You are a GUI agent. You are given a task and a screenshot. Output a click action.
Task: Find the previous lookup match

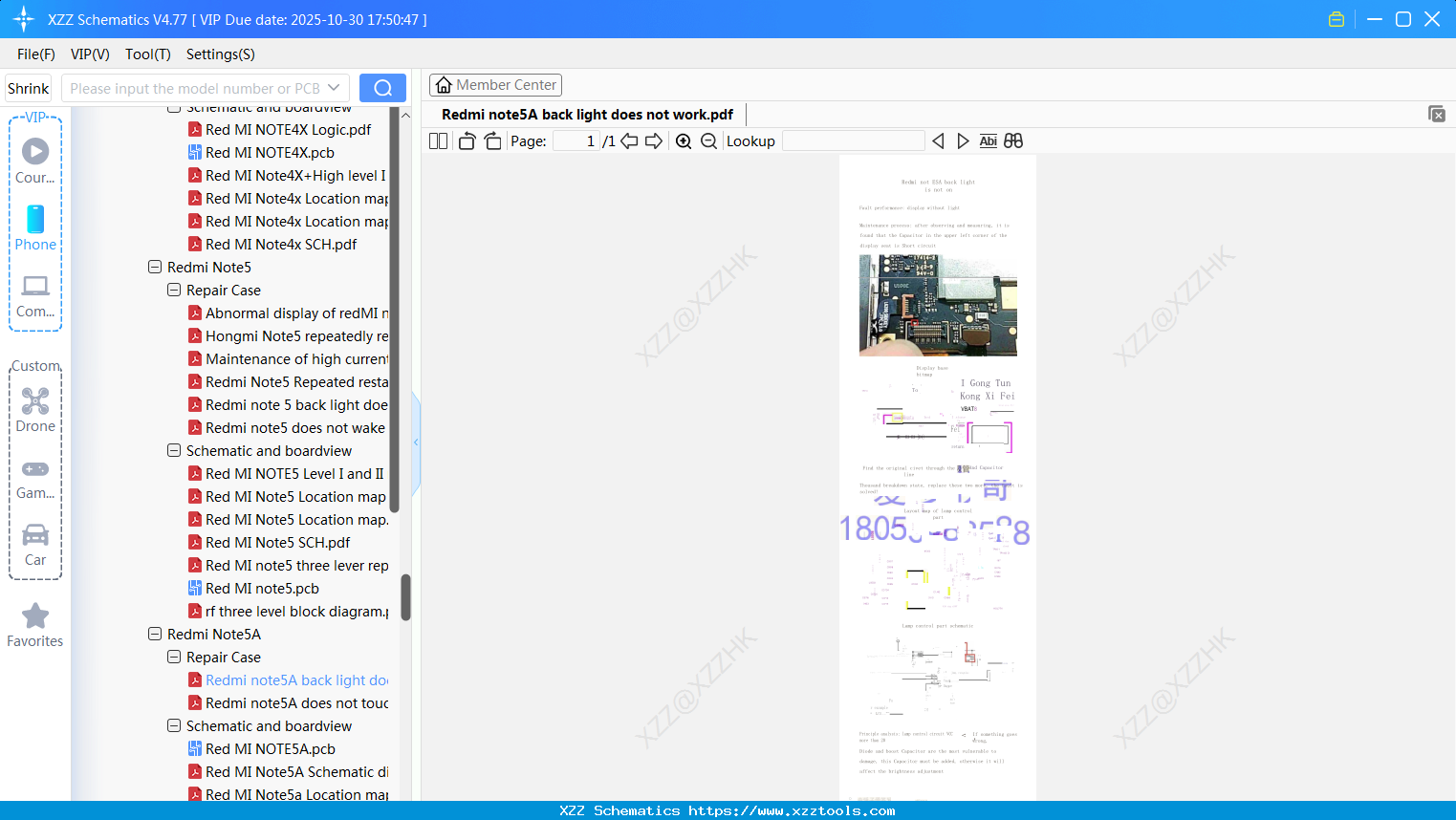938,140
